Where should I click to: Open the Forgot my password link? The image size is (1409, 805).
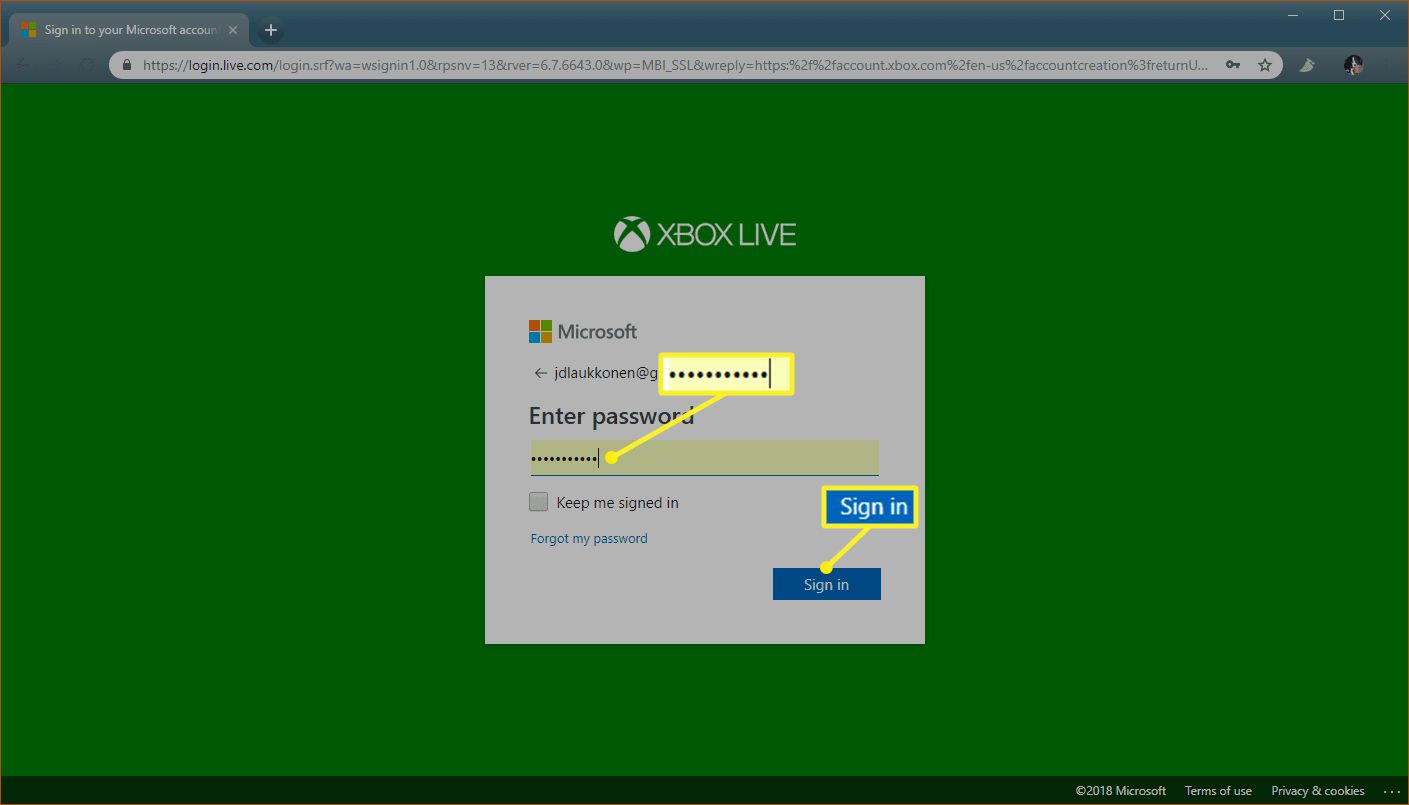tap(589, 538)
